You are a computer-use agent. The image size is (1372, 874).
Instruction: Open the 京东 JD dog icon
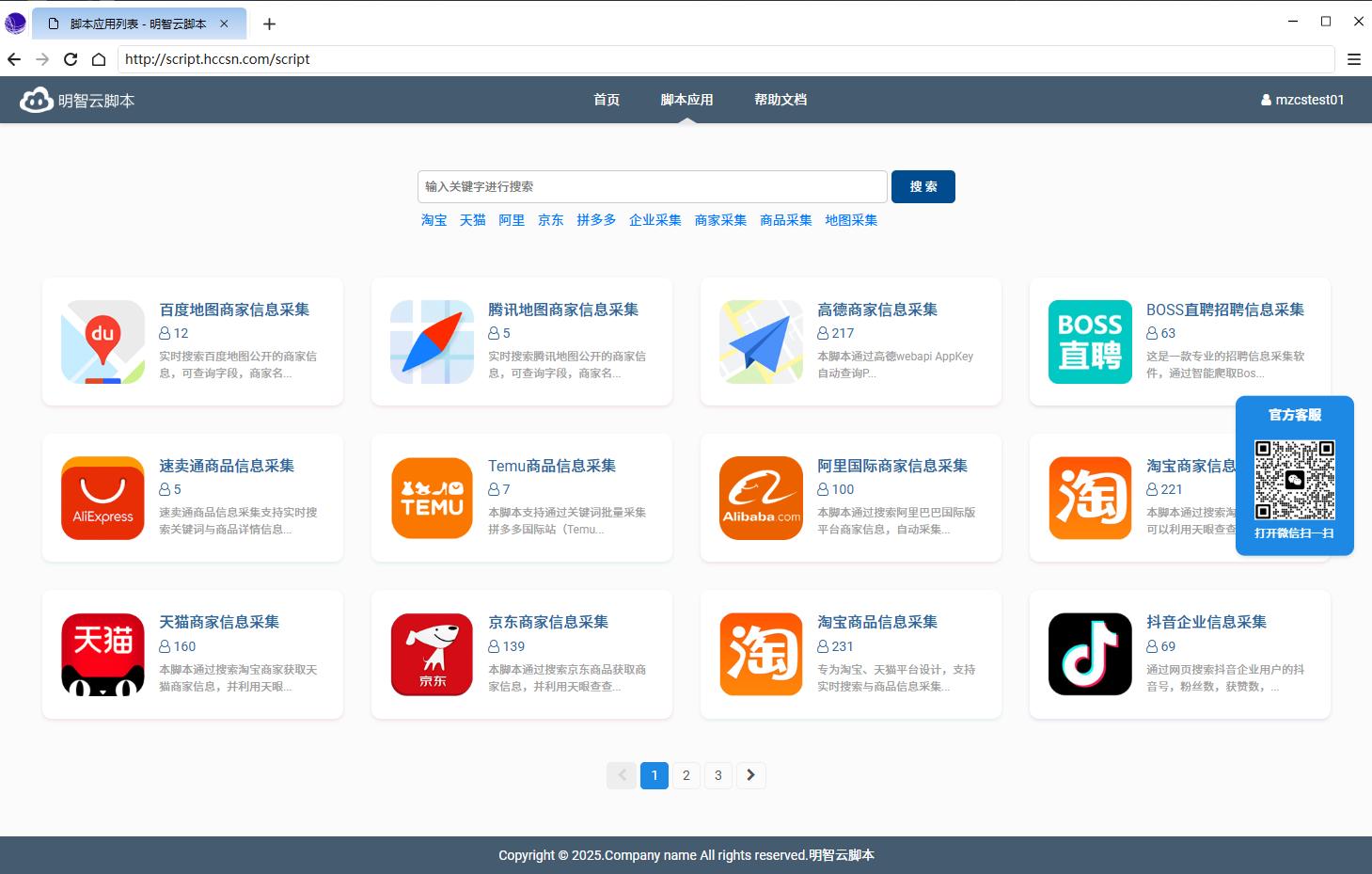[x=432, y=654]
